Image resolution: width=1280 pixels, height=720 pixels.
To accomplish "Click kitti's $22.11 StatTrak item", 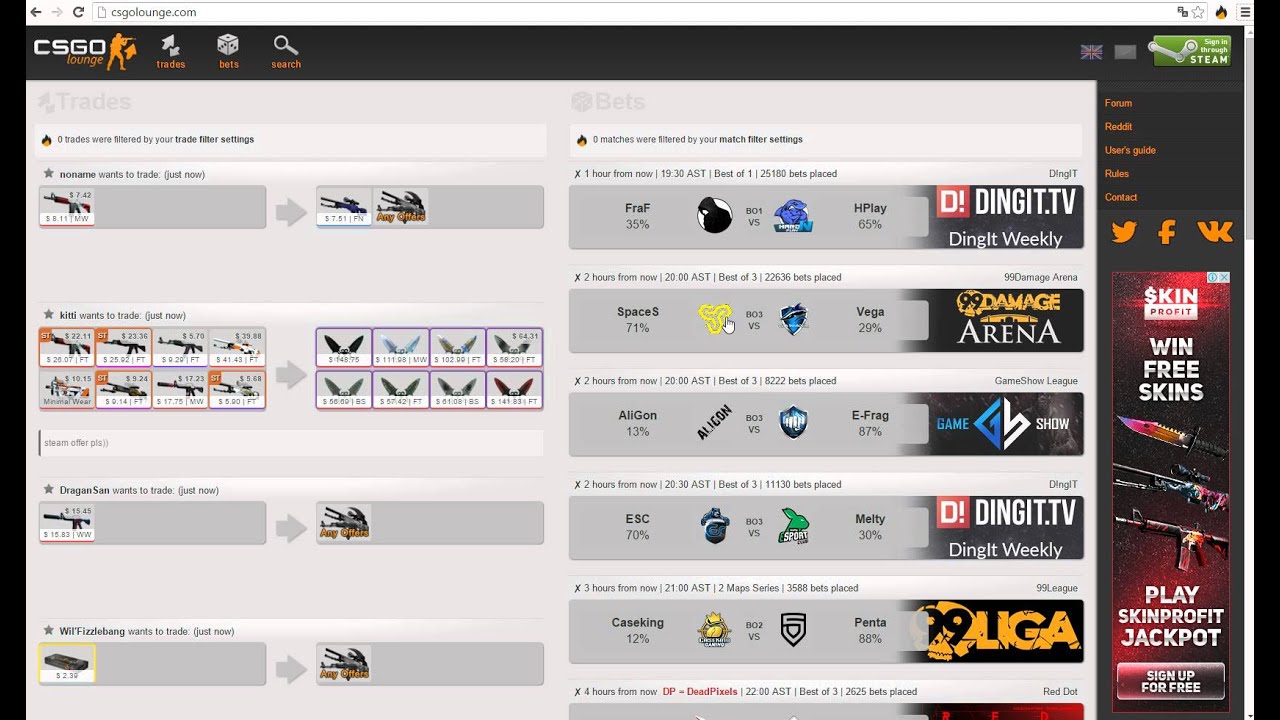I will point(67,347).
